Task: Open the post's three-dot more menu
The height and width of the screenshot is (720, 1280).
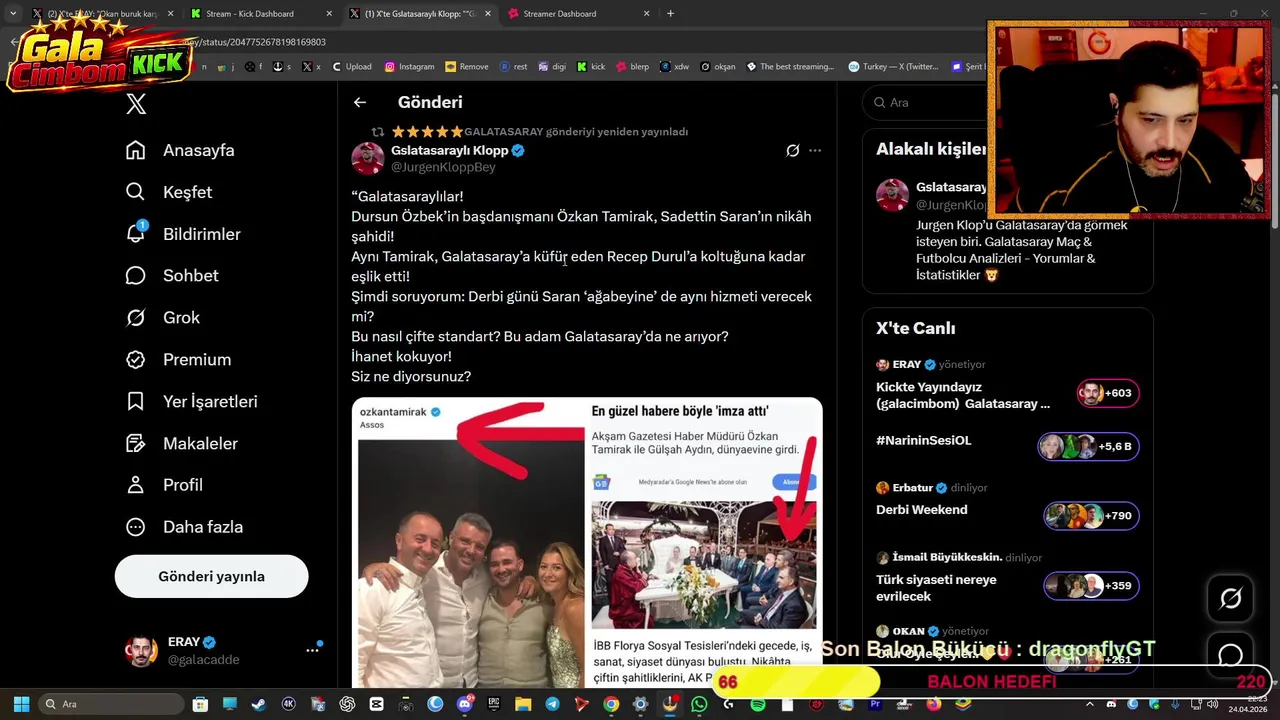Action: click(x=815, y=150)
